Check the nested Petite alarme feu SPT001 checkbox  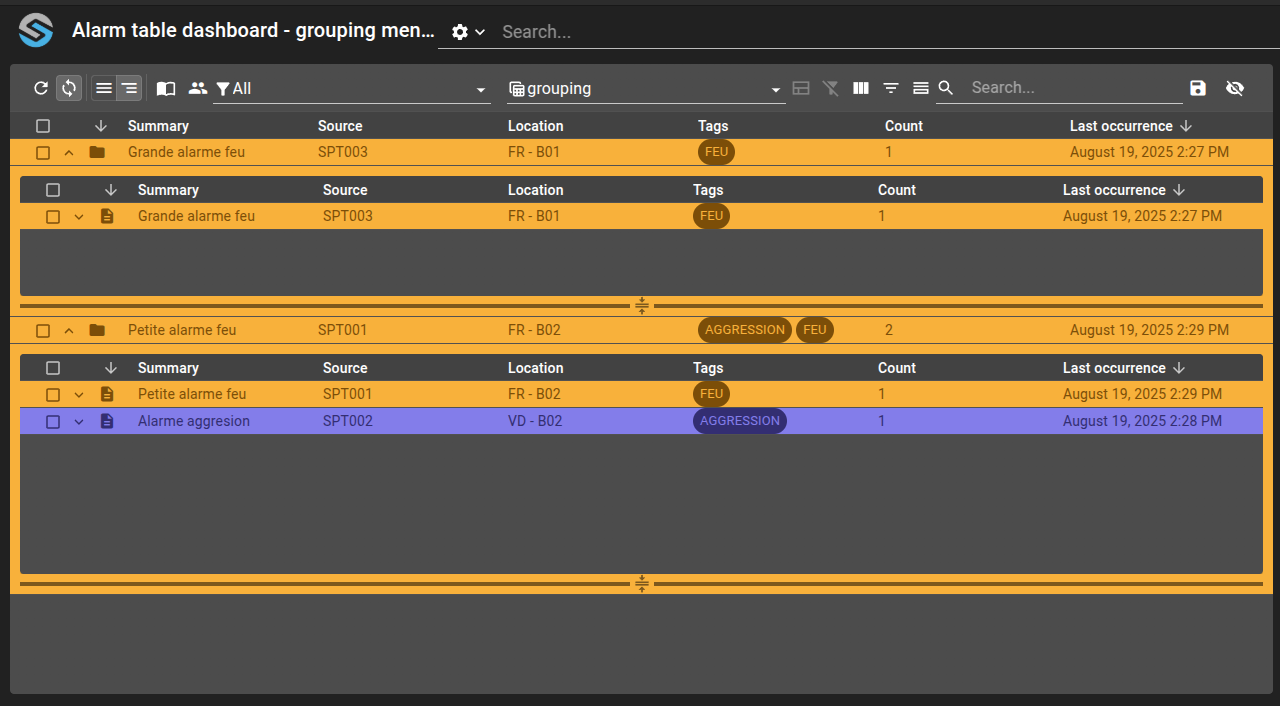(x=53, y=395)
